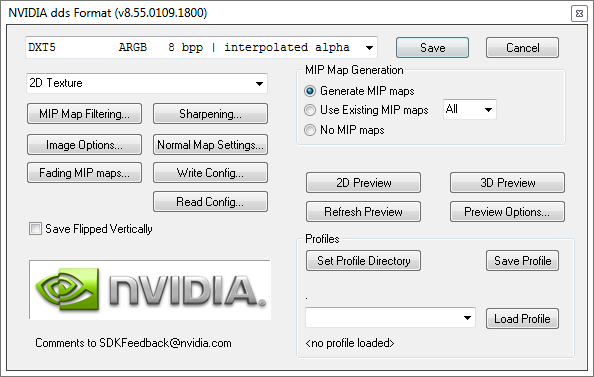
Task: Click the NVIDIA logo image
Action: coord(150,290)
